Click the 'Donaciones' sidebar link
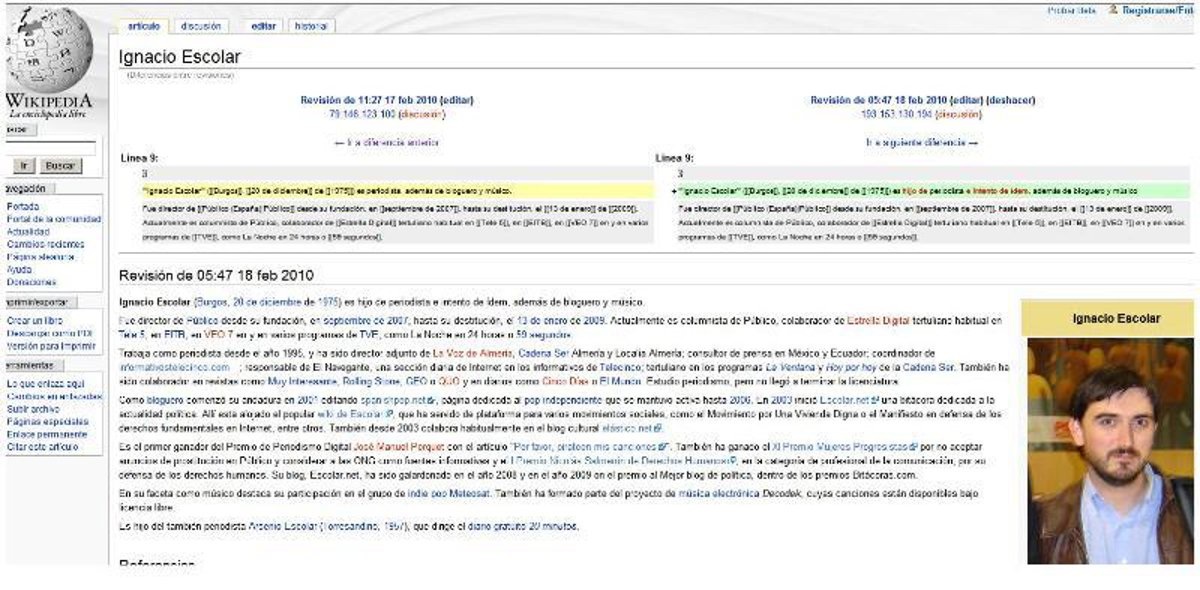1200x590 pixels. tap(31, 282)
